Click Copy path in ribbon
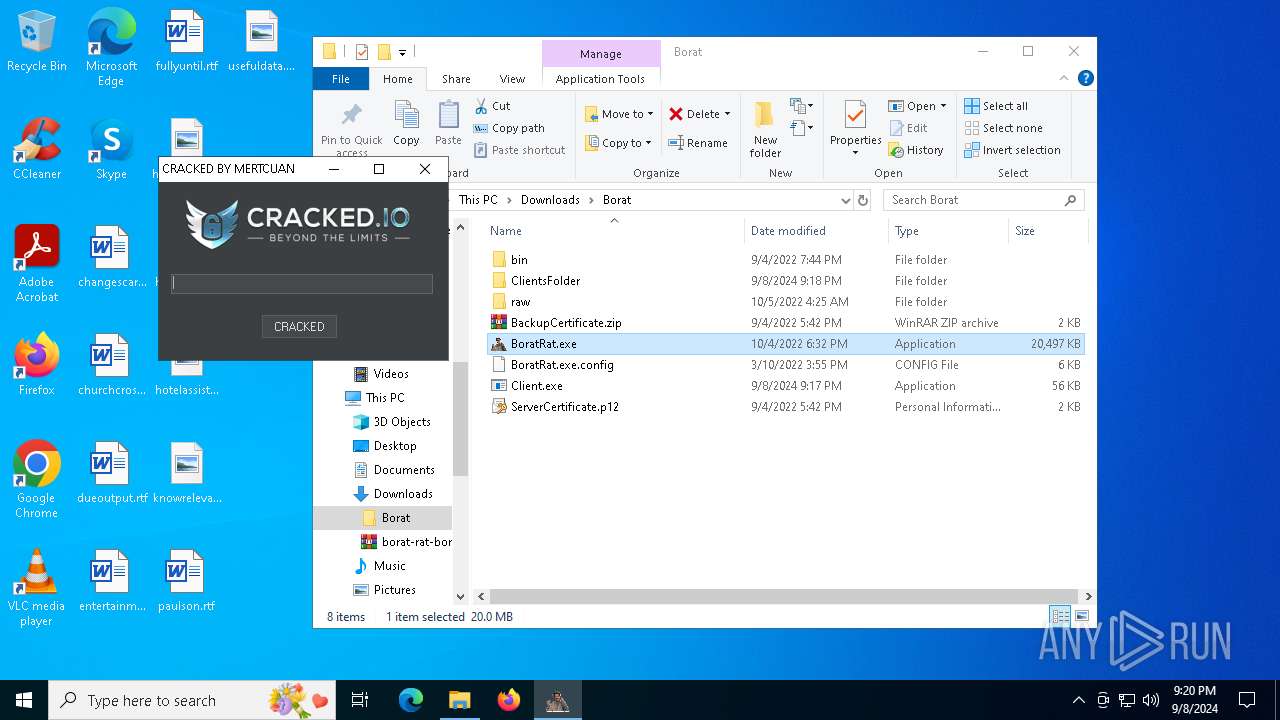This screenshot has height=720, width=1280. click(x=510, y=128)
